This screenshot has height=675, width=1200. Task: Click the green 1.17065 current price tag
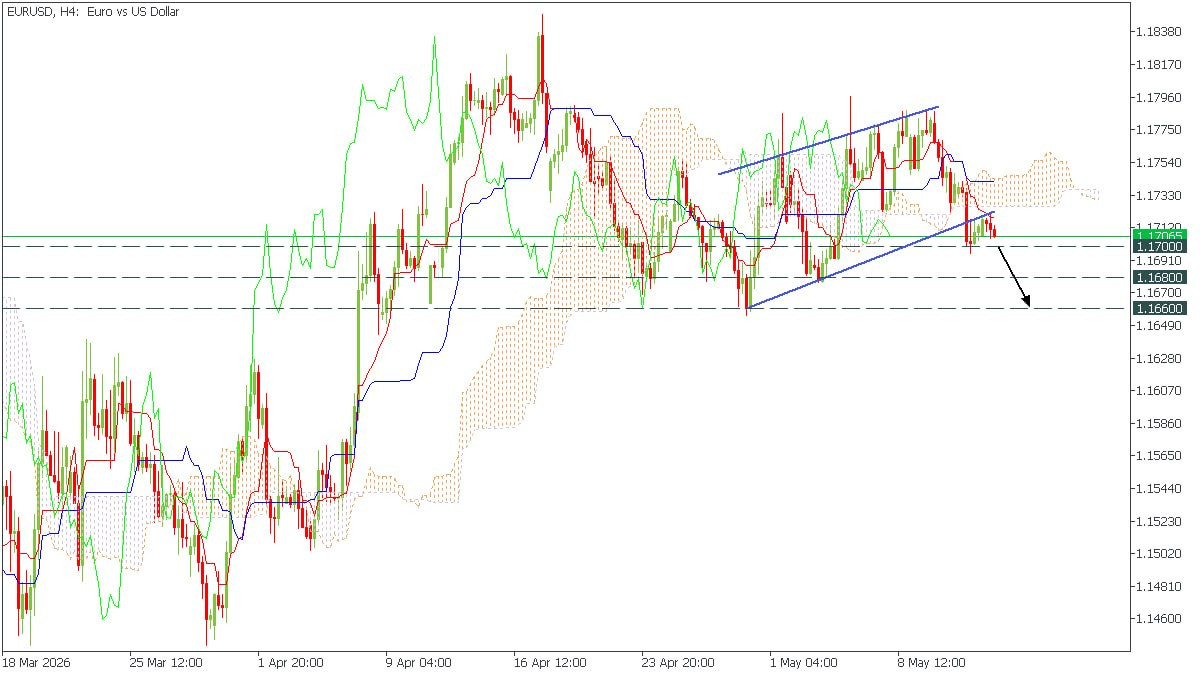click(1160, 235)
